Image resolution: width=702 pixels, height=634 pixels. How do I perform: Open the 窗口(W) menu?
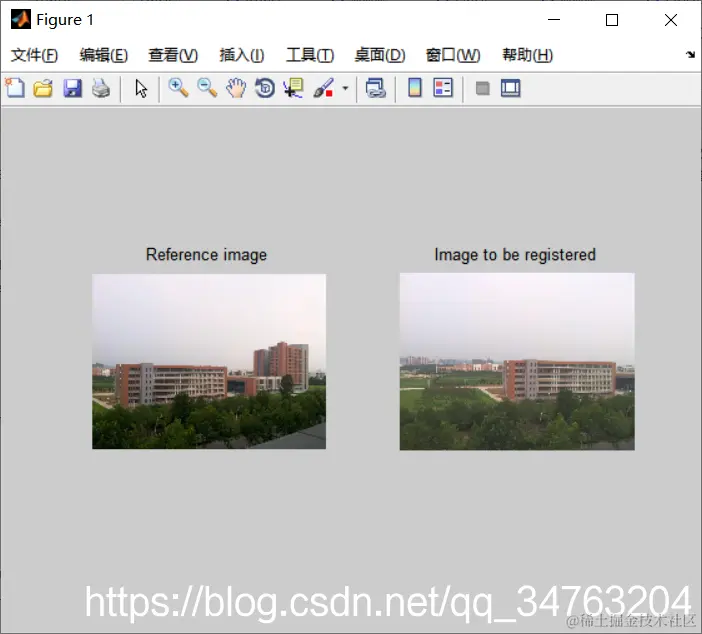(x=453, y=55)
